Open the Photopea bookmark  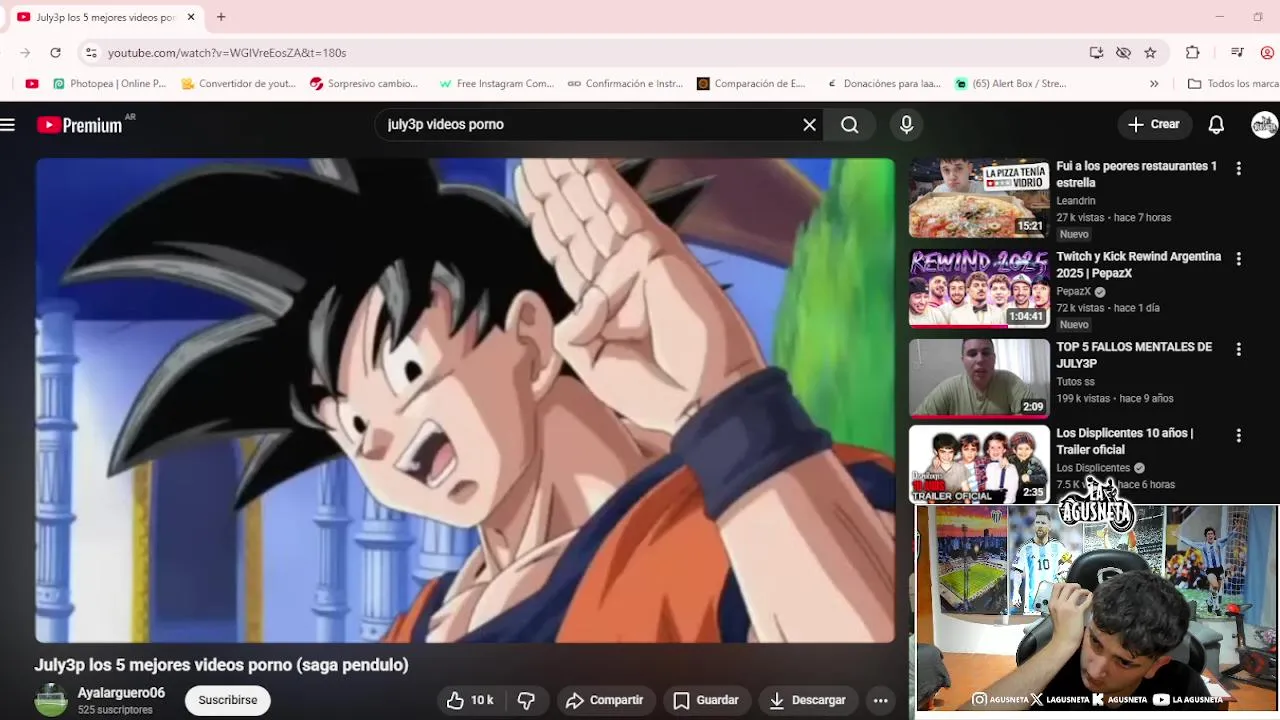coord(109,84)
